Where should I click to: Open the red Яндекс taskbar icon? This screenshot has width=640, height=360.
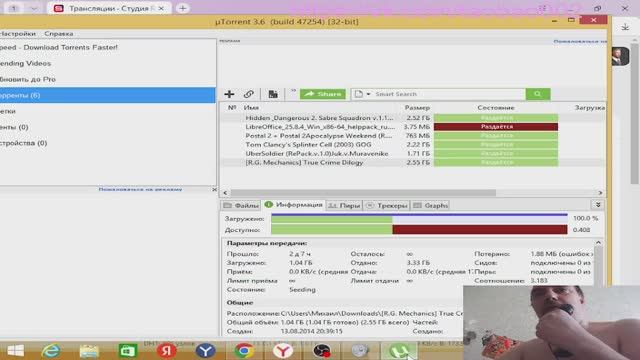[166, 351]
